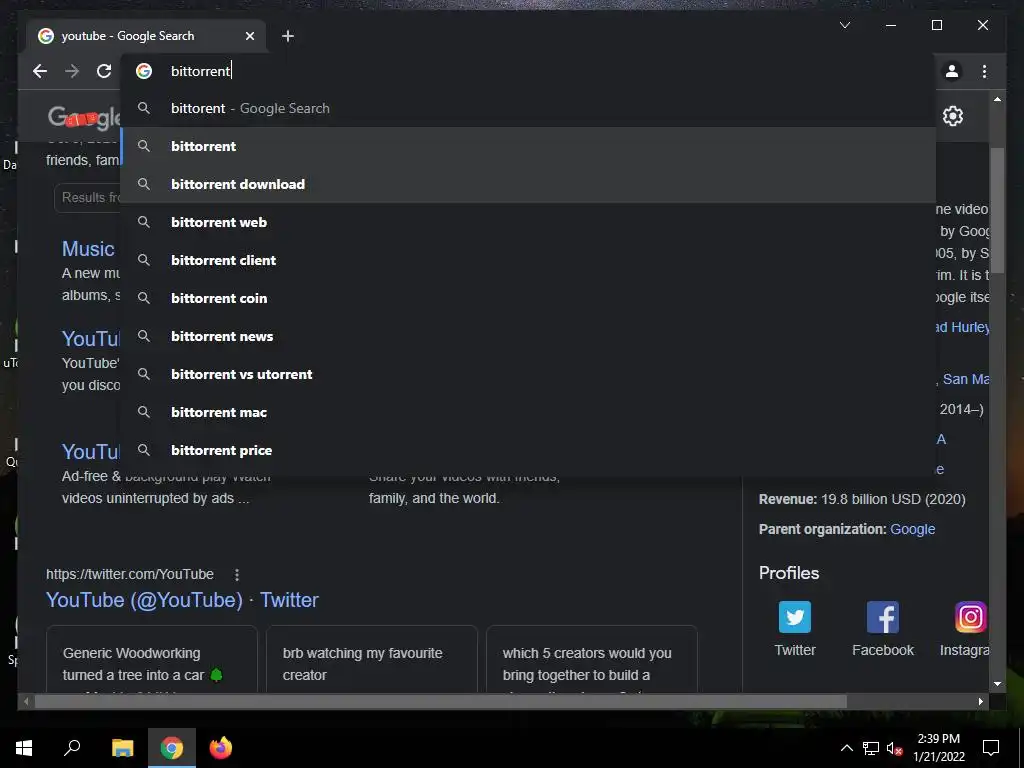This screenshot has width=1024, height=768.
Task: Go back to the previous page
Action: (x=40, y=71)
